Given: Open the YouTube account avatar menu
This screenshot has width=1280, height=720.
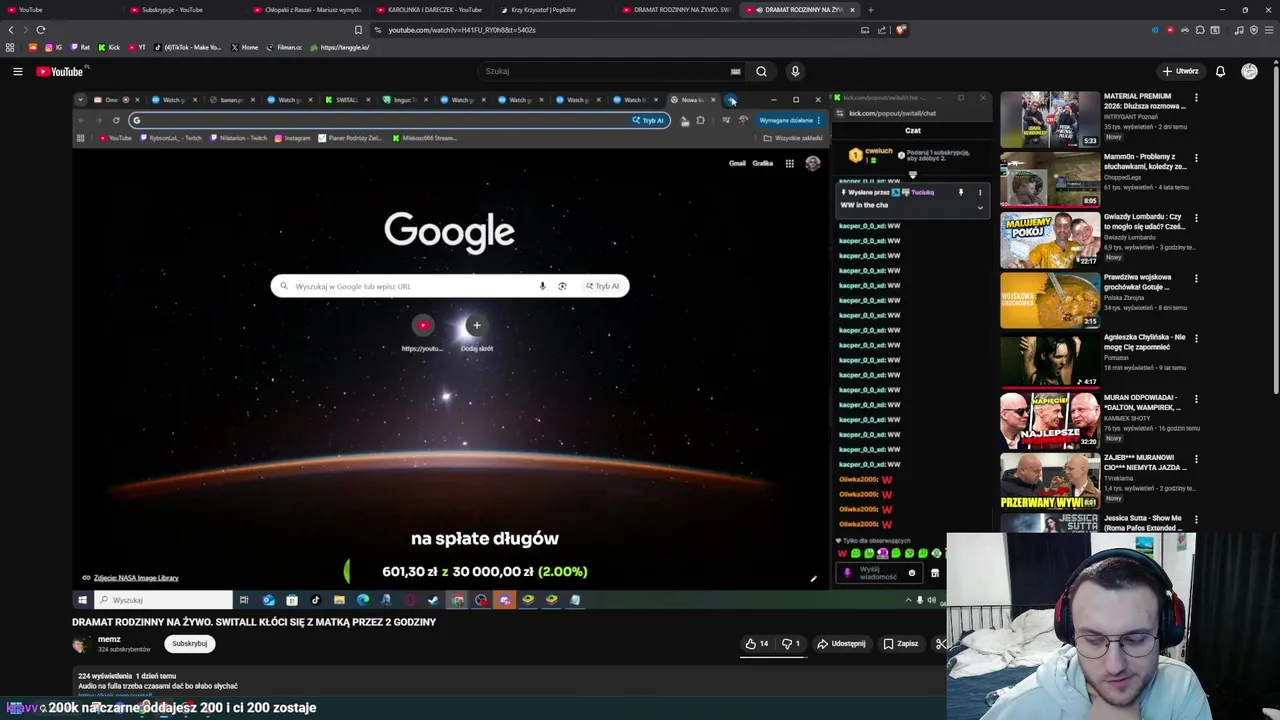Looking at the screenshot, I should [x=1249, y=71].
